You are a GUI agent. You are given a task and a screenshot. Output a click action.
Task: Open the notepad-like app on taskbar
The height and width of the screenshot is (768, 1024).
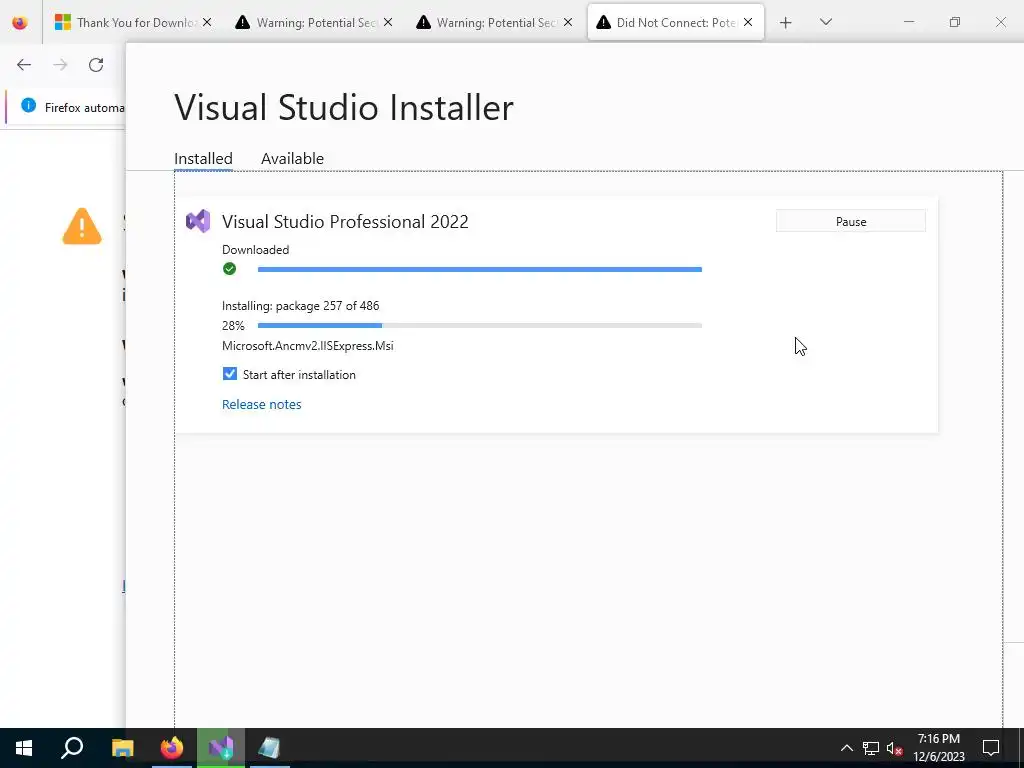[270, 748]
